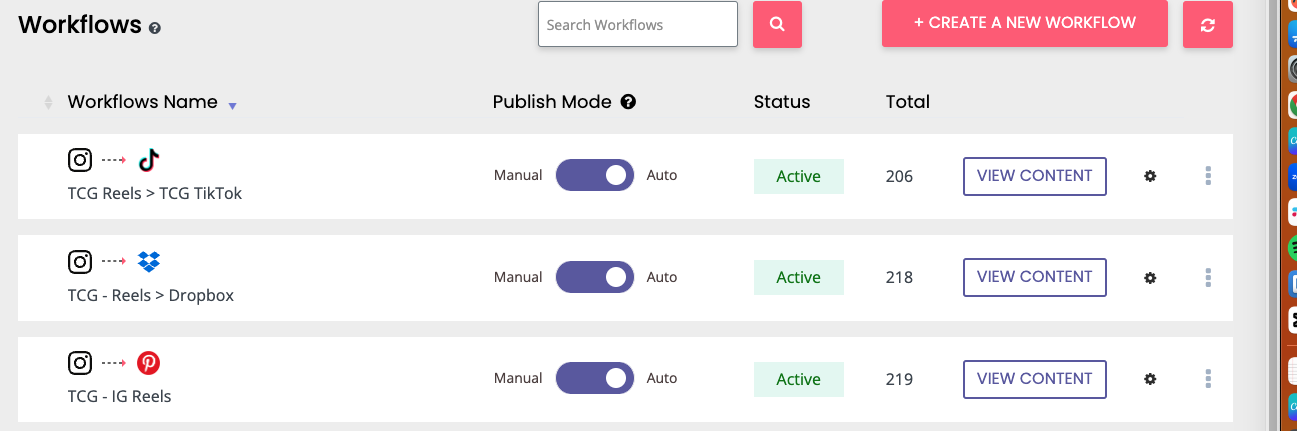1297x431 pixels.
Task: Click the Dropbox destination icon
Action: (x=149, y=262)
